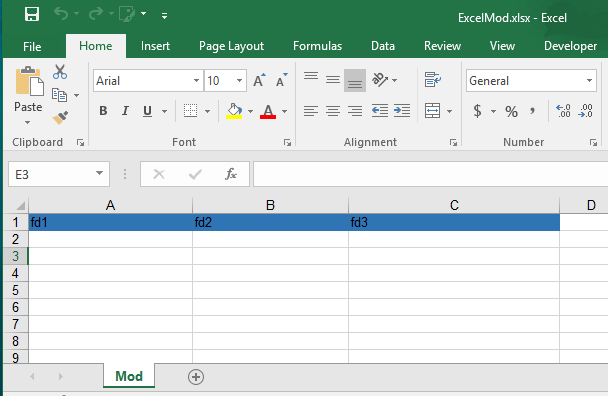Open the File tab

click(32, 47)
